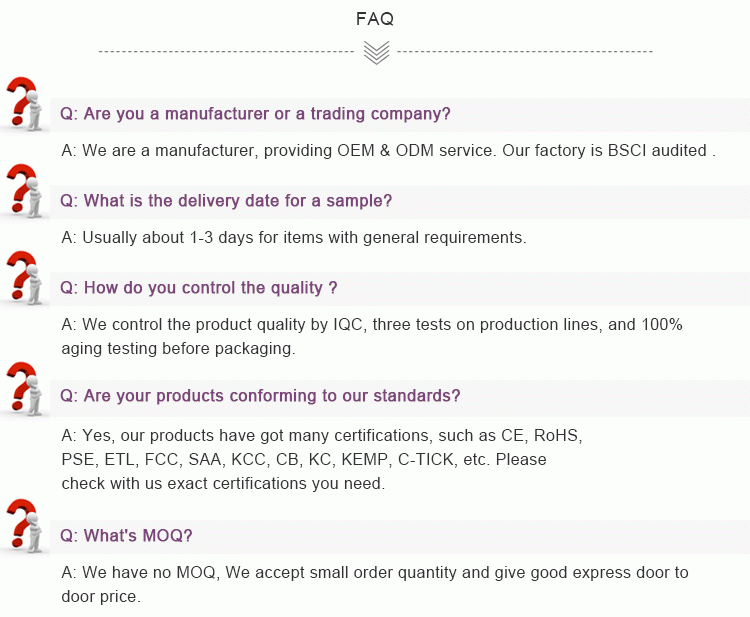Click the 'aging testing before packaging' text line
750x617 pixels.
click(x=178, y=348)
